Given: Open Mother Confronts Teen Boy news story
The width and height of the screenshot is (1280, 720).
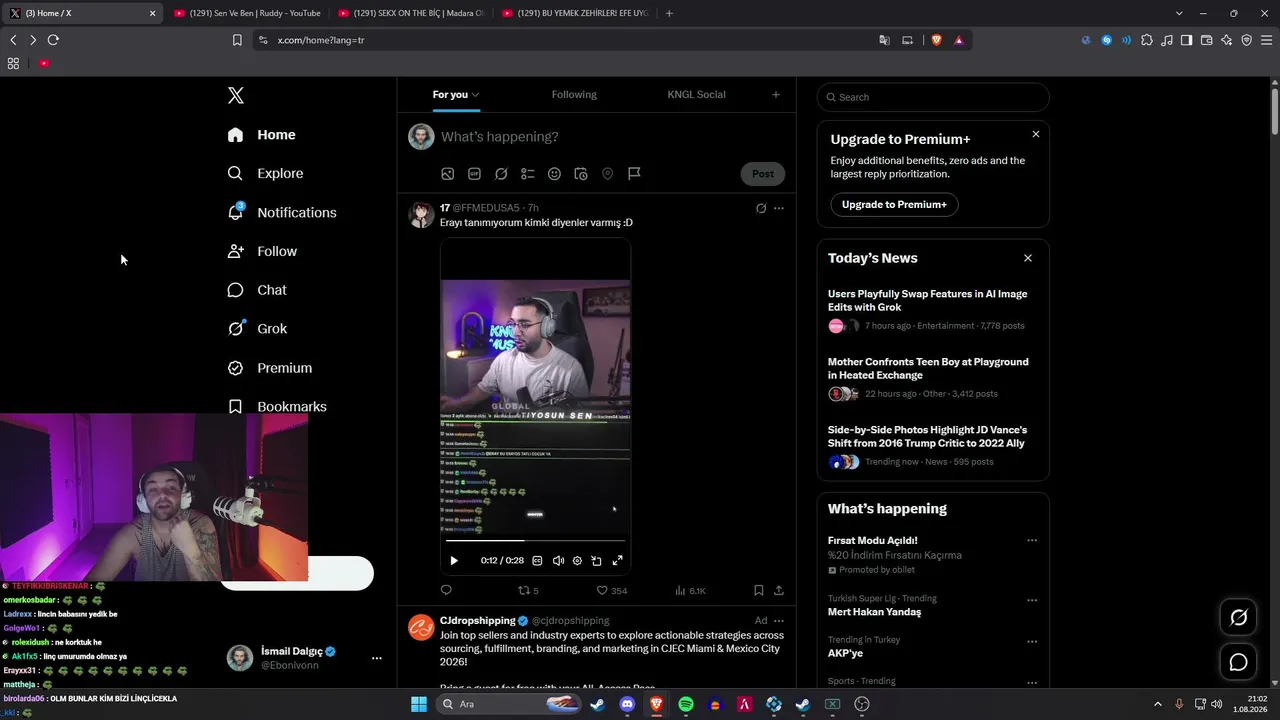Looking at the screenshot, I should [928, 369].
